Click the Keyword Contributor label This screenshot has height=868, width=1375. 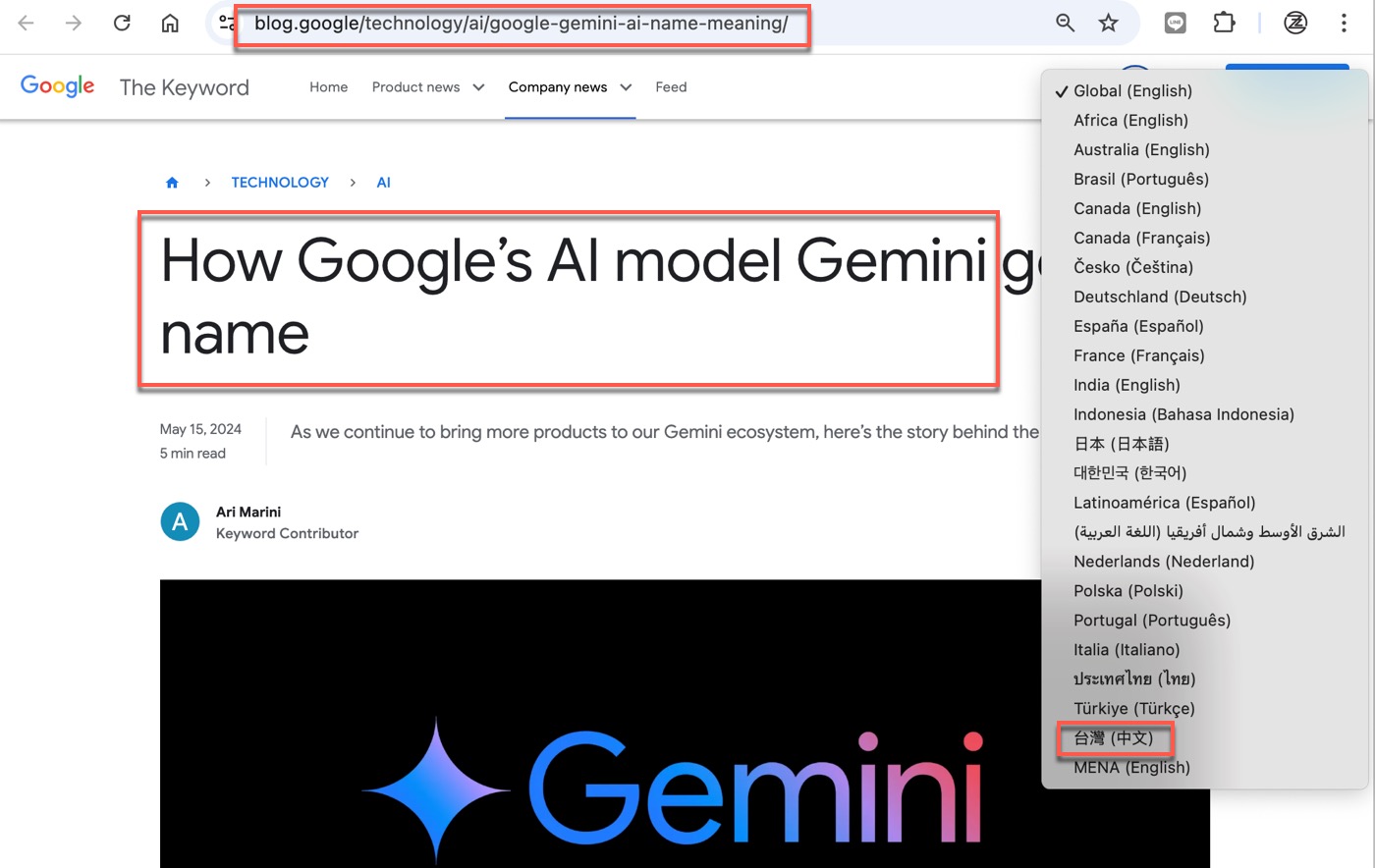287,533
